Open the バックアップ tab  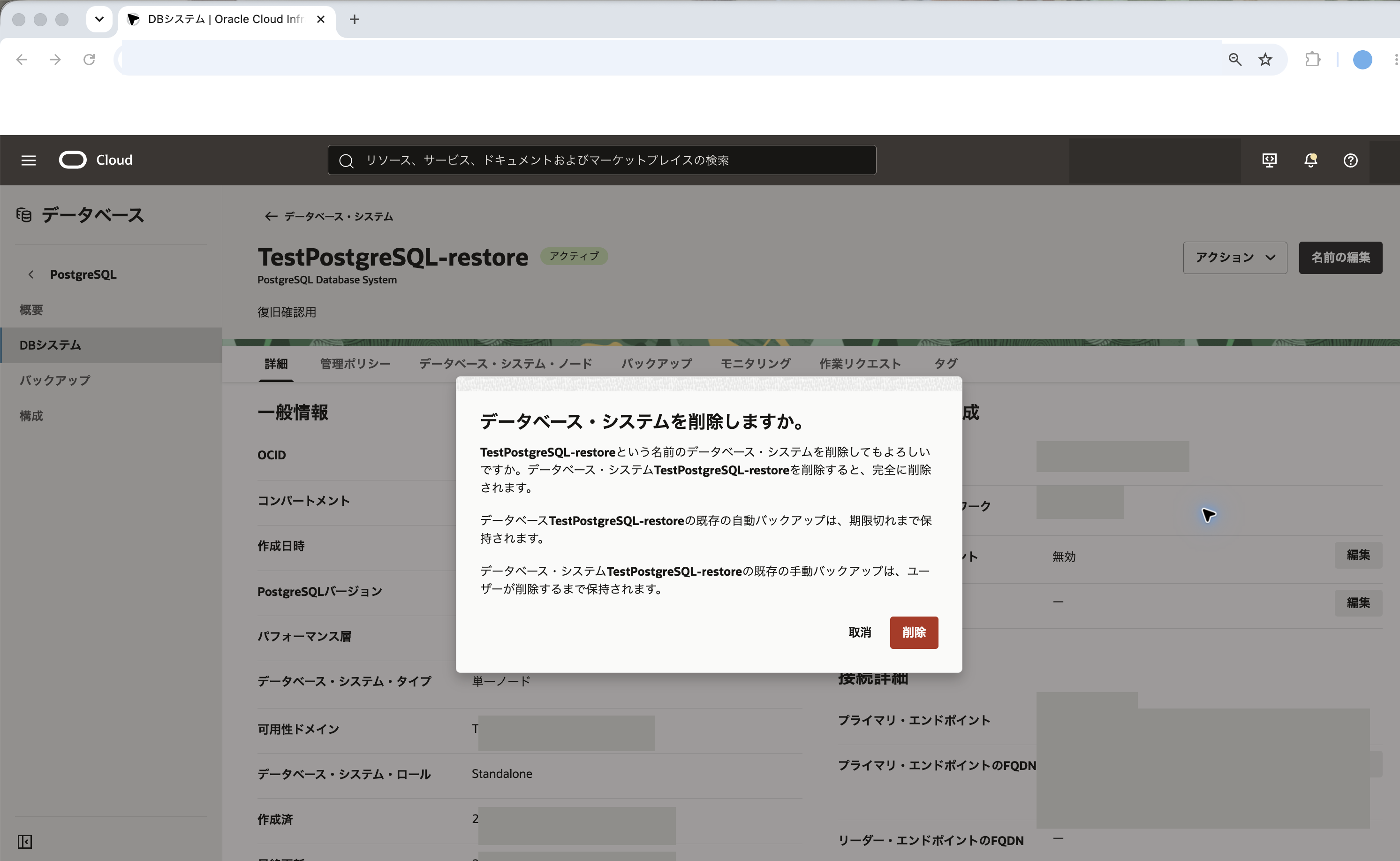click(x=656, y=364)
